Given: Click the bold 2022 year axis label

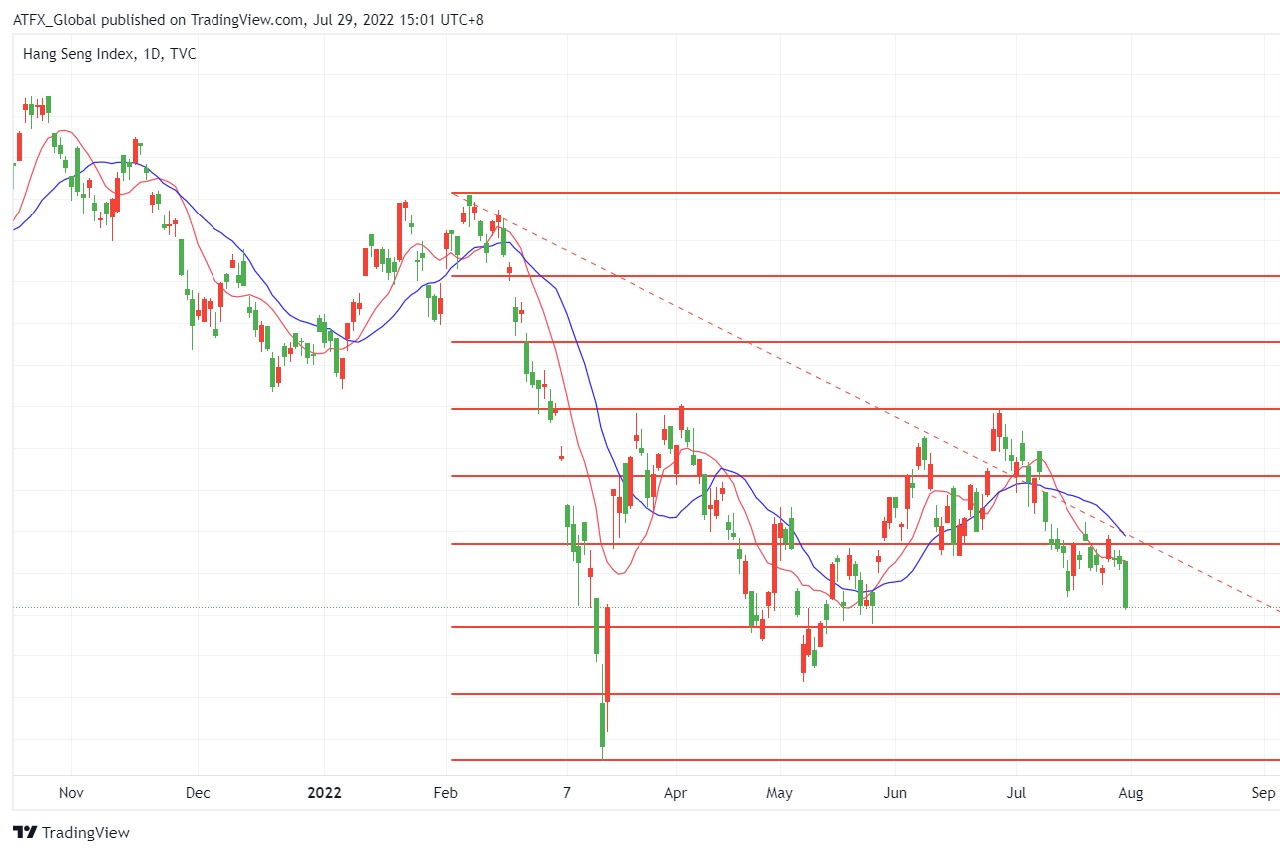Looking at the screenshot, I should (x=324, y=793).
